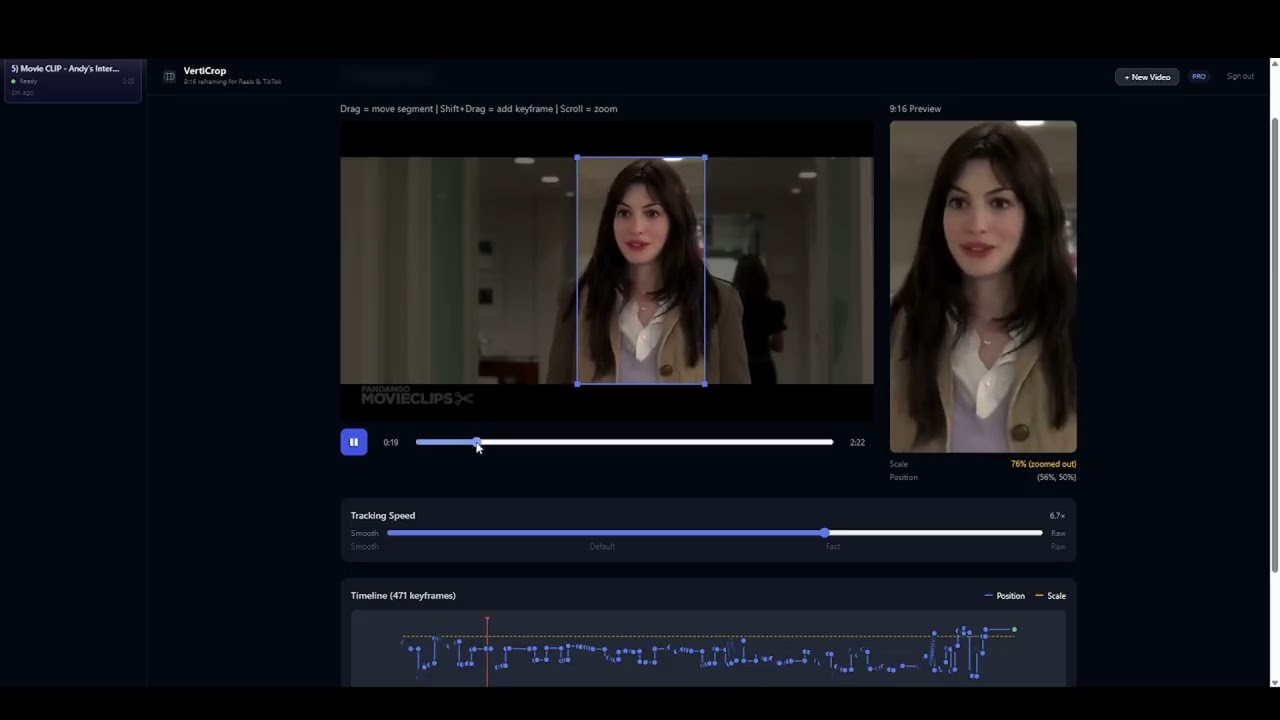Click the 9:16 Preview image
The height and width of the screenshot is (720, 1280).
coord(983,287)
